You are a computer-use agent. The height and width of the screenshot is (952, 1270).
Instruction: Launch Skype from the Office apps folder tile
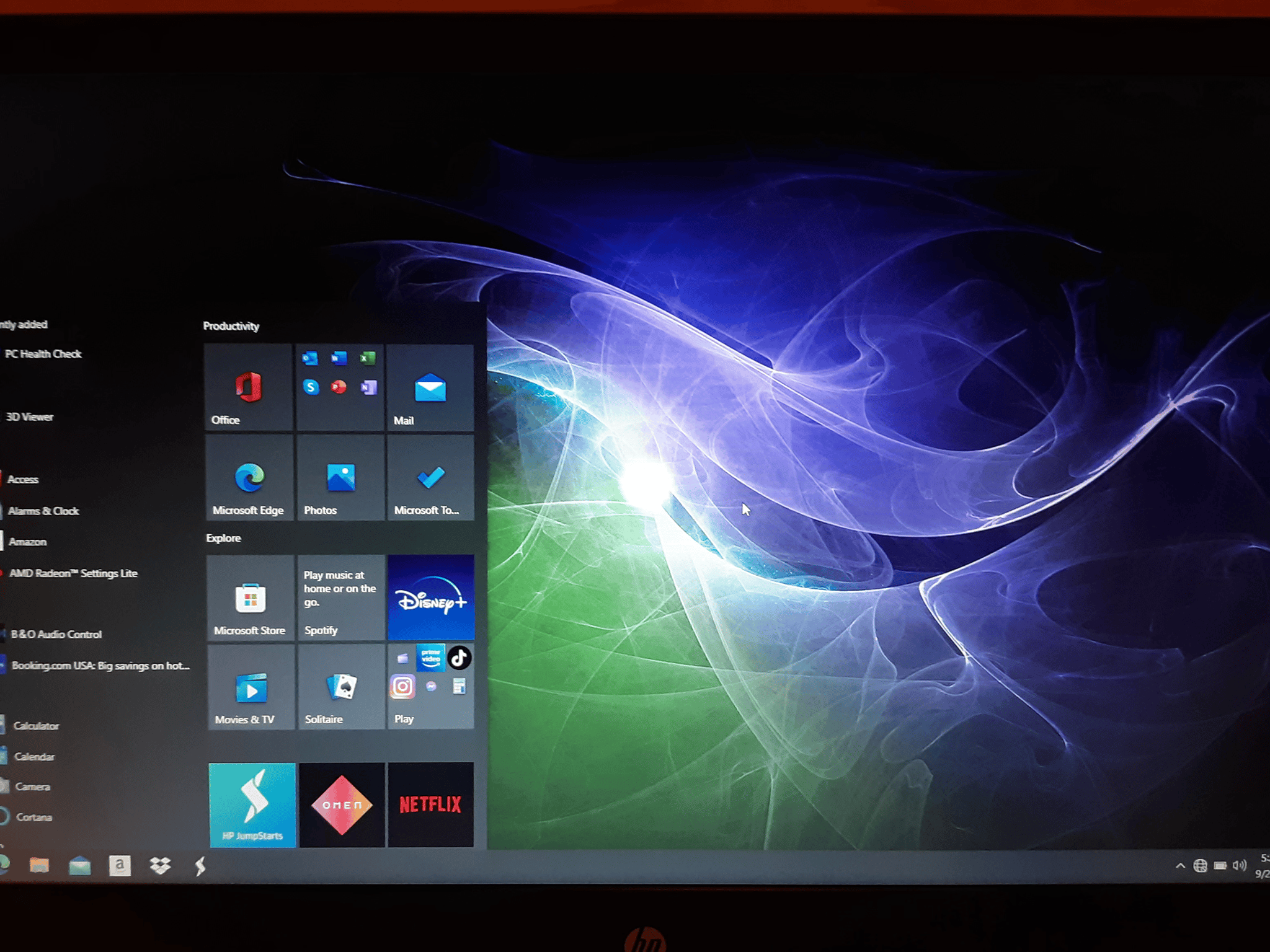click(311, 387)
